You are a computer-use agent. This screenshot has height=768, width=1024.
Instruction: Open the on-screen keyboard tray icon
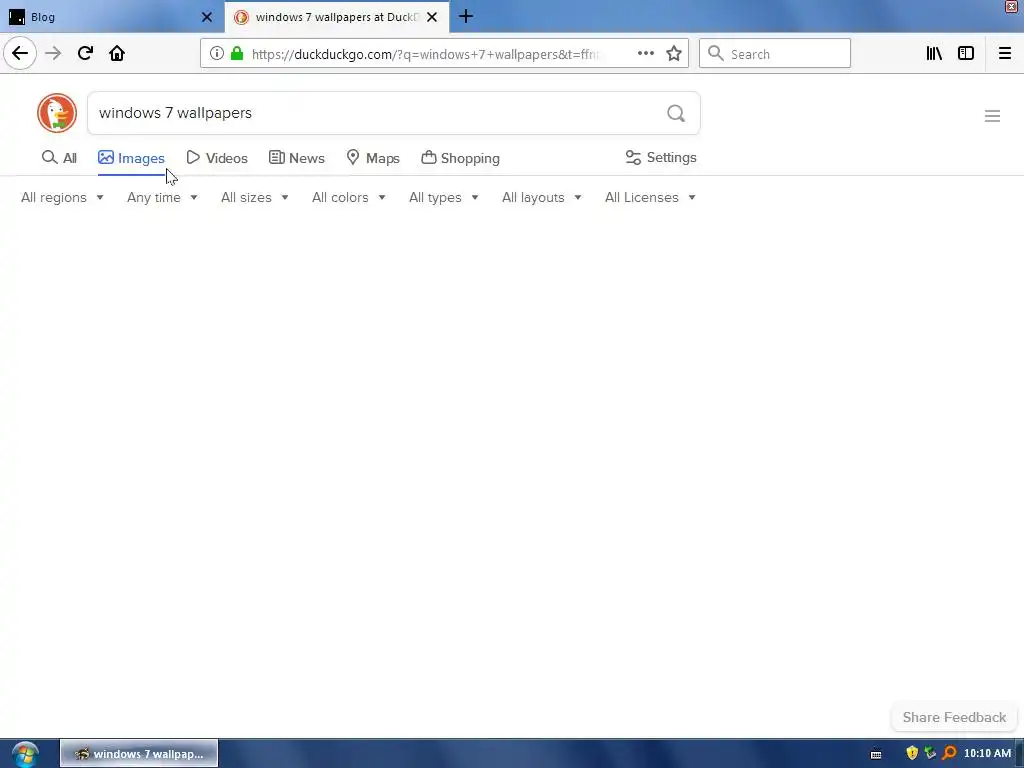coord(876,754)
